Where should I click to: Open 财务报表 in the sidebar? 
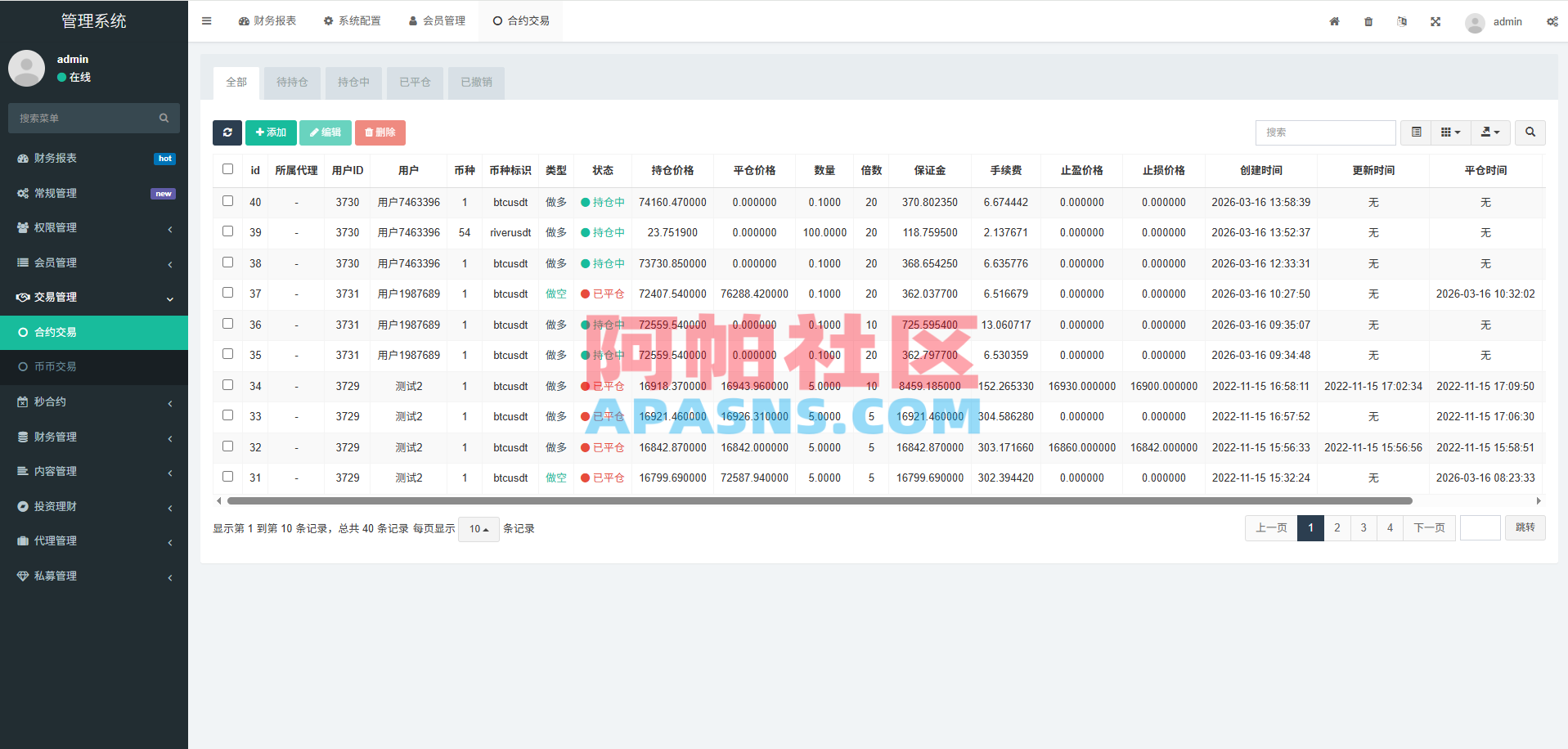pyautogui.click(x=94, y=158)
